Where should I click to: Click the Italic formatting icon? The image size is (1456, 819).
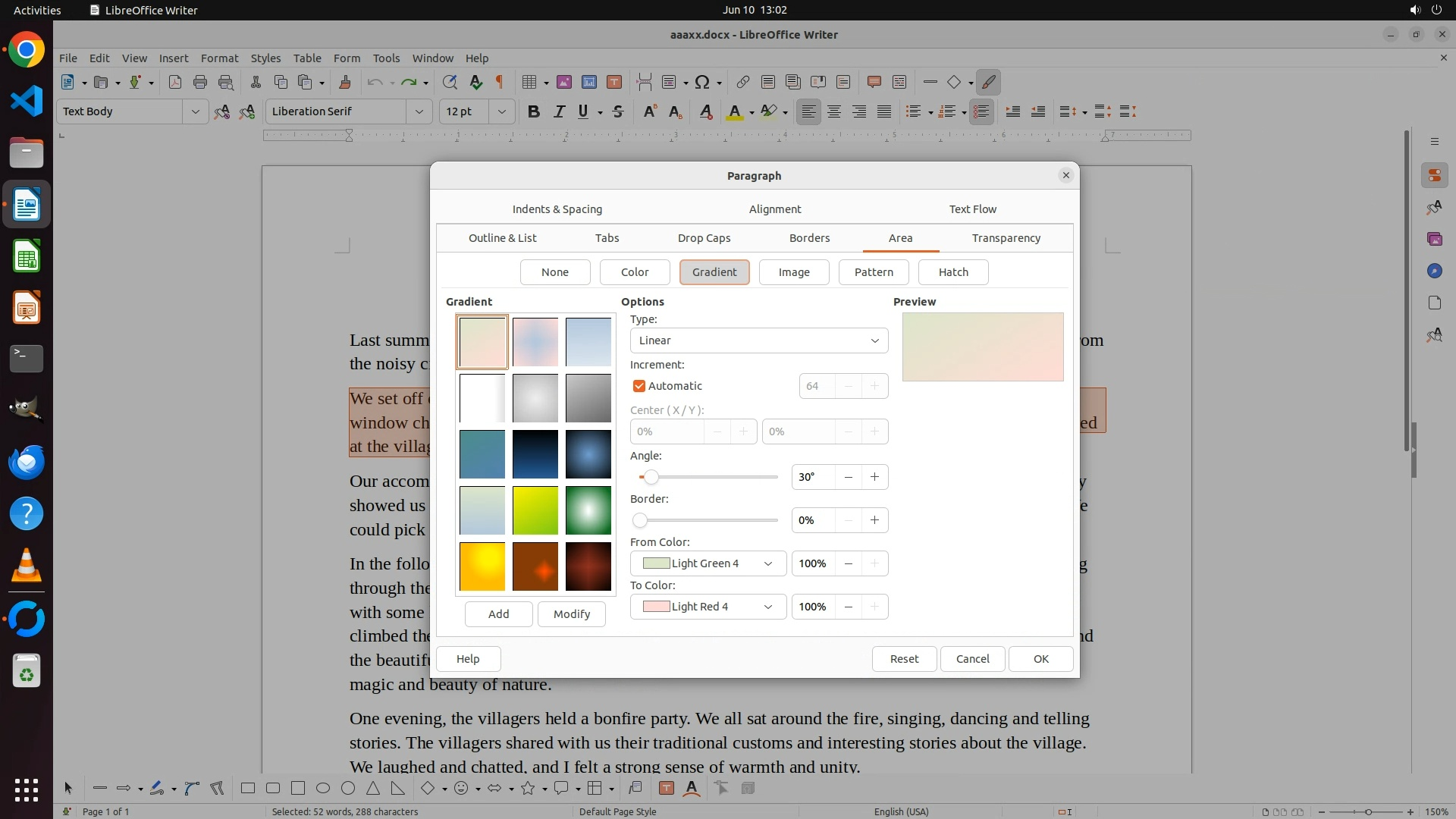[x=559, y=111]
